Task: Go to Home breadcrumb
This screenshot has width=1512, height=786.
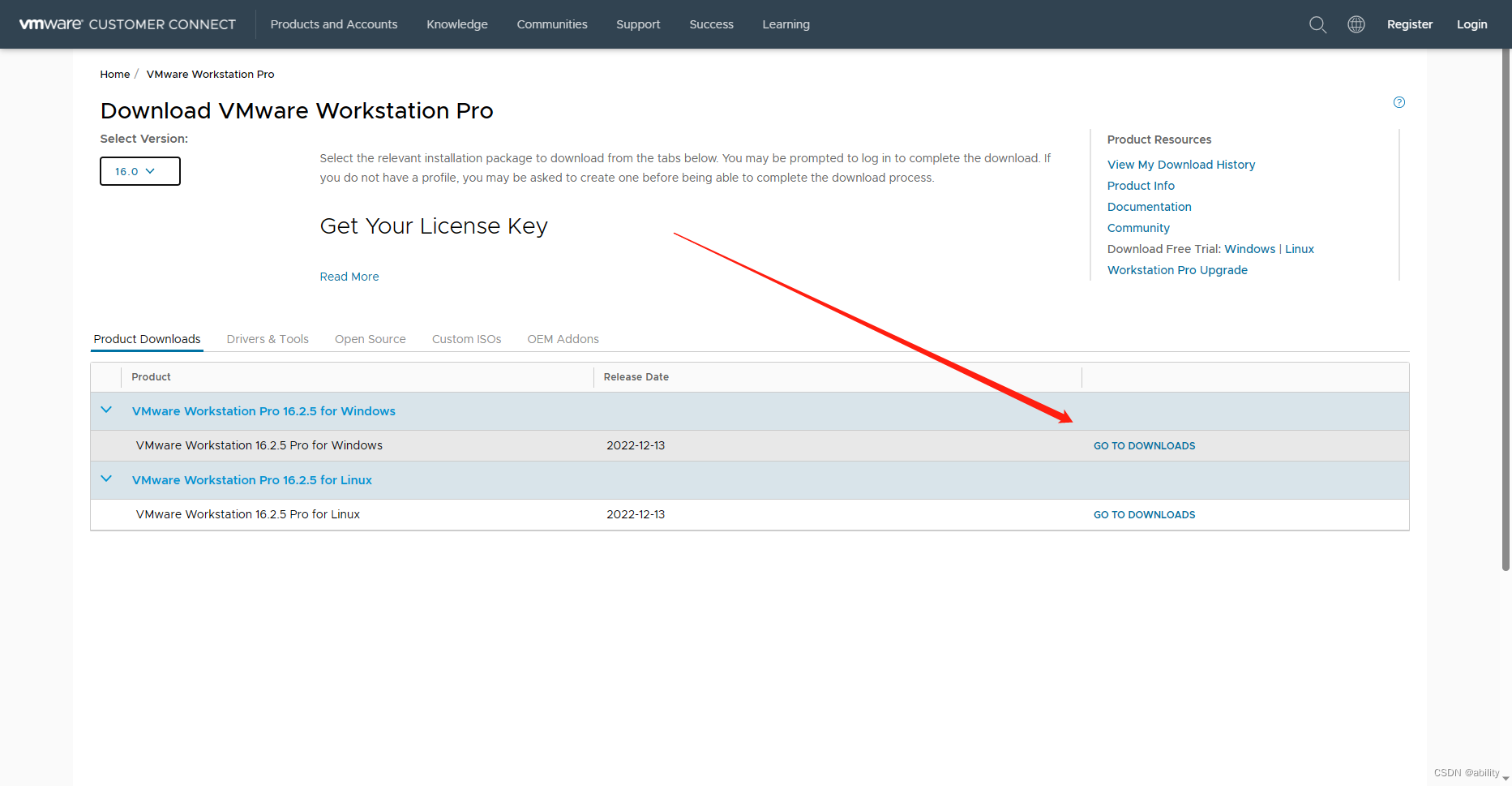Action: 114,74
